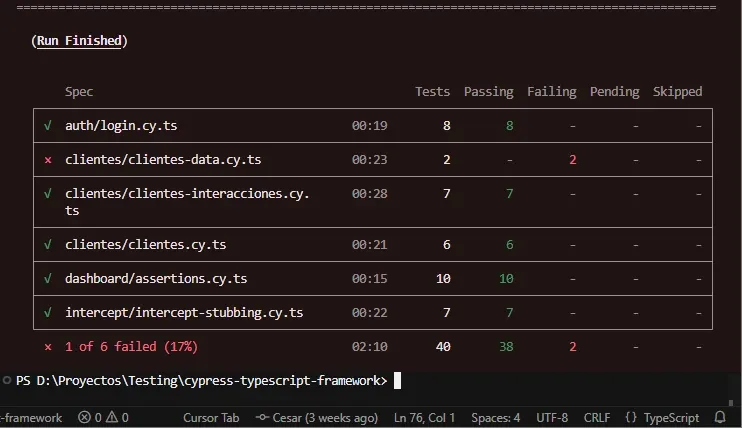Click the clientes/clientes-interacciones.cy.ts spec name
The width and height of the screenshot is (742, 428).
(187, 202)
